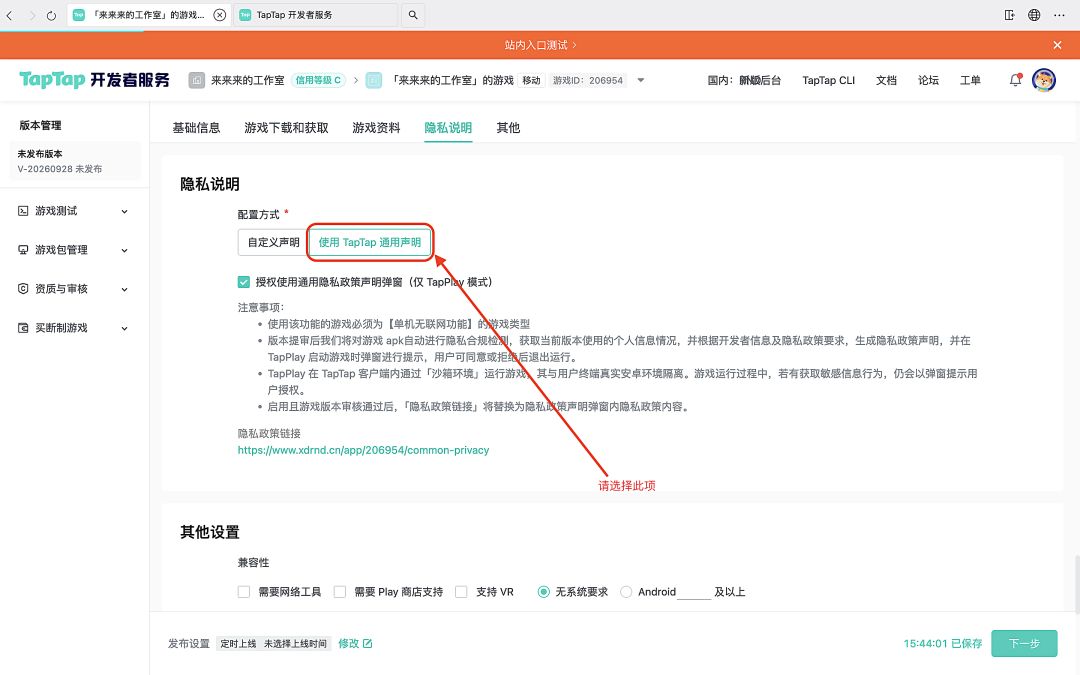Viewport: 1080px width, 675px height.
Task: Expand the 游戏测试 sidebar section
Action: [x=125, y=211]
